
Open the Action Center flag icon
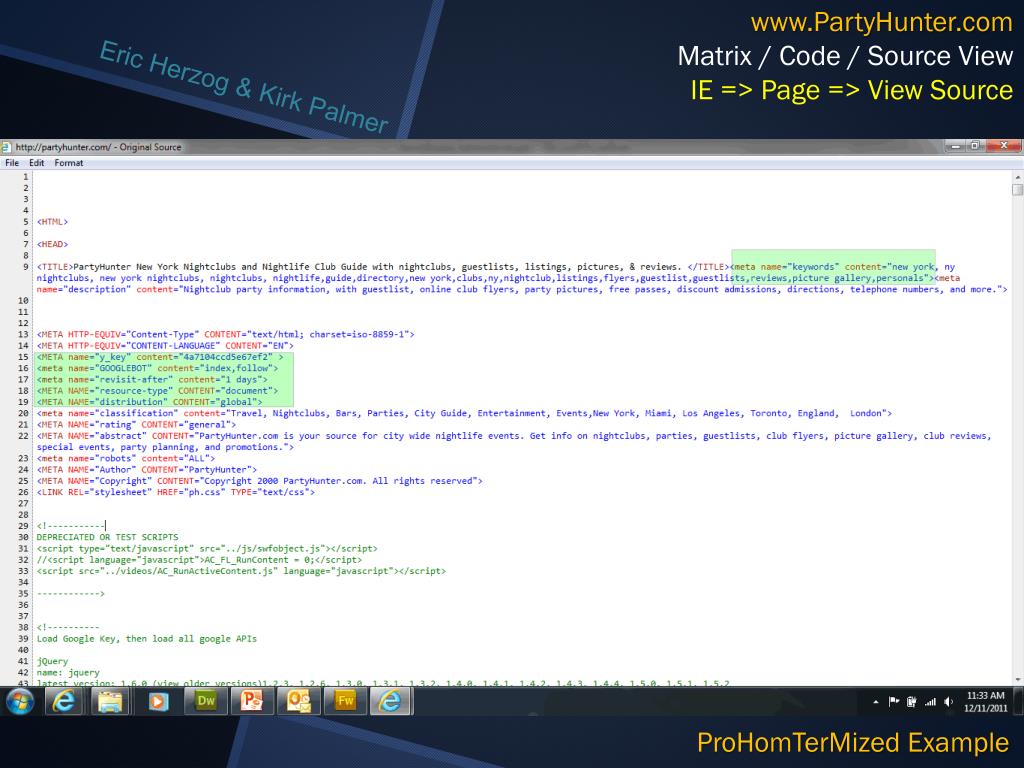893,702
